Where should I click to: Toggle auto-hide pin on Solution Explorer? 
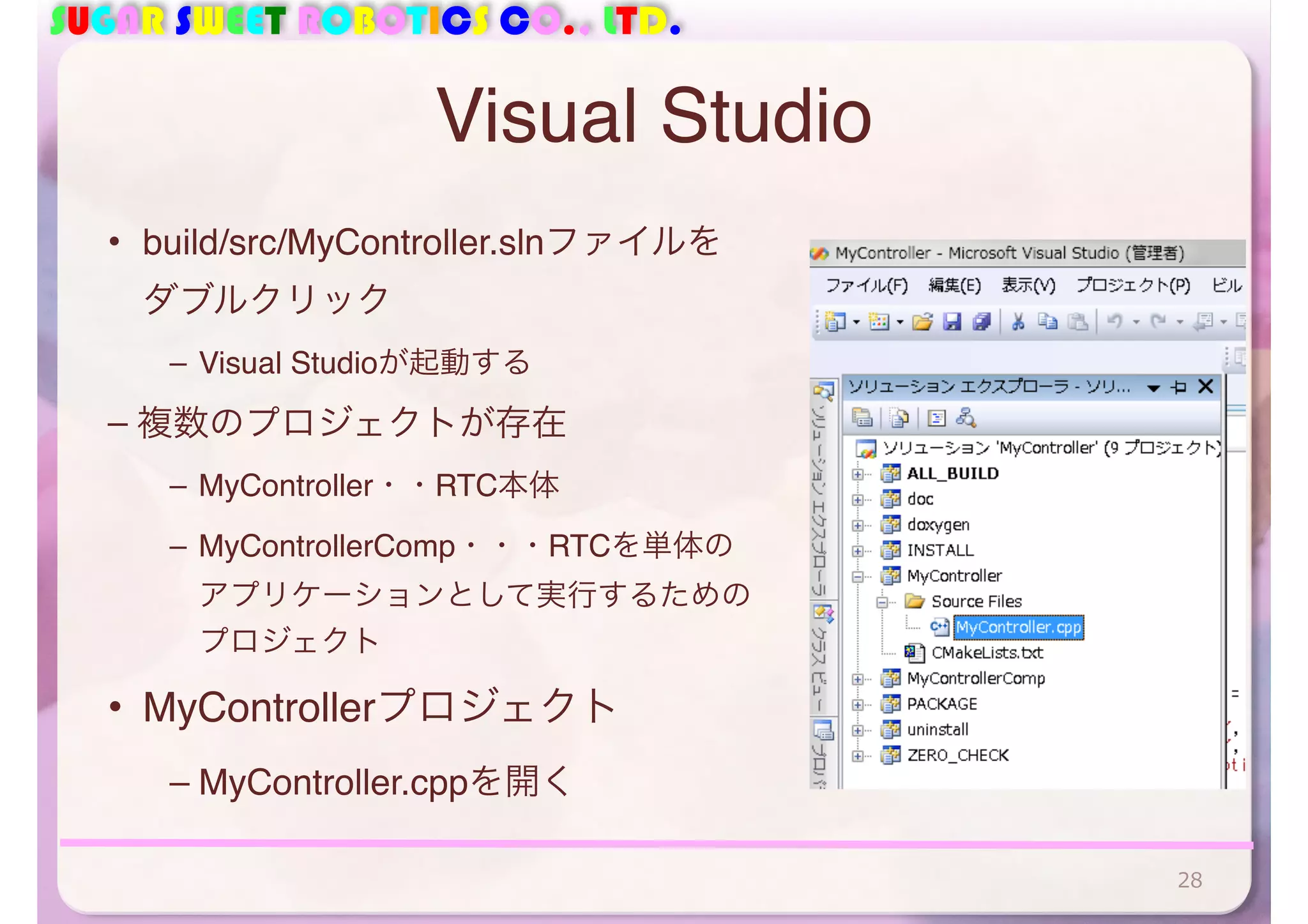(1179, 387)
